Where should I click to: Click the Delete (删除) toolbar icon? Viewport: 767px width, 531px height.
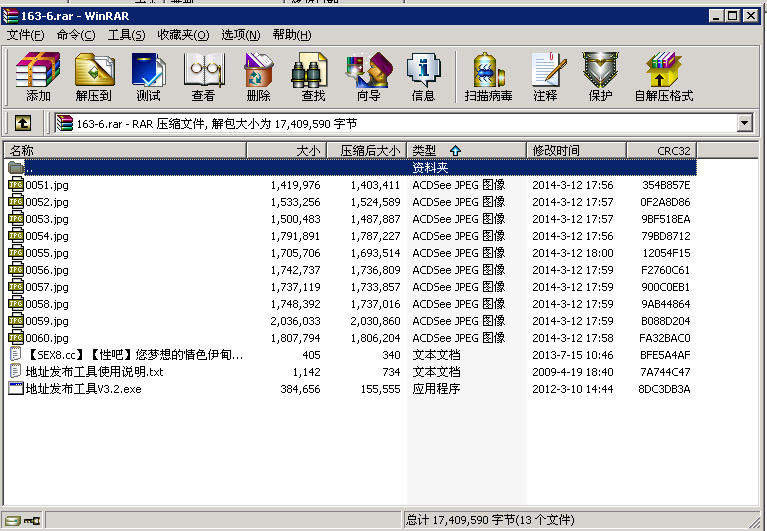[x=258, y=70]
